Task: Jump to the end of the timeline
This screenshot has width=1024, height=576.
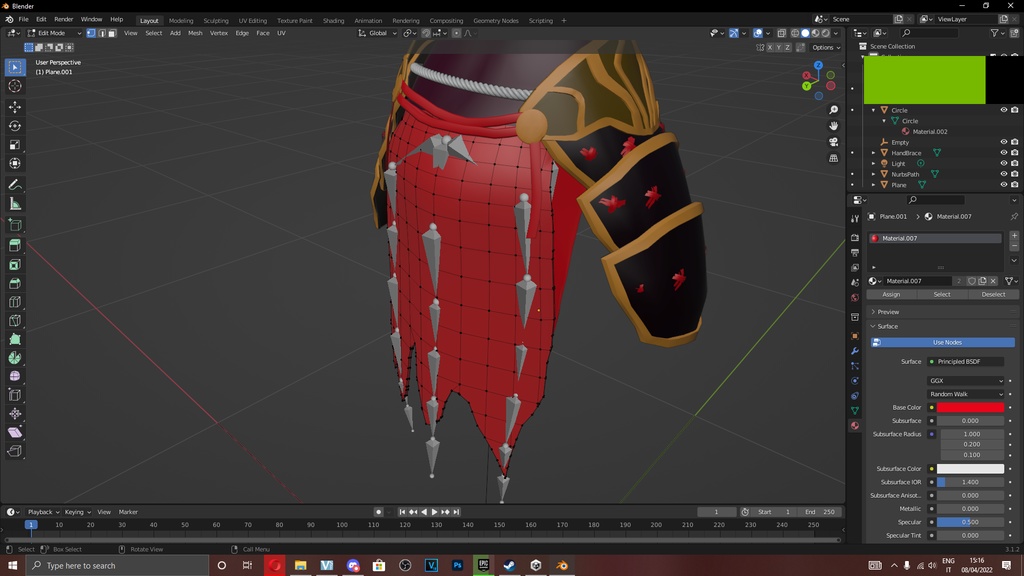Action: tap(456, 511)
